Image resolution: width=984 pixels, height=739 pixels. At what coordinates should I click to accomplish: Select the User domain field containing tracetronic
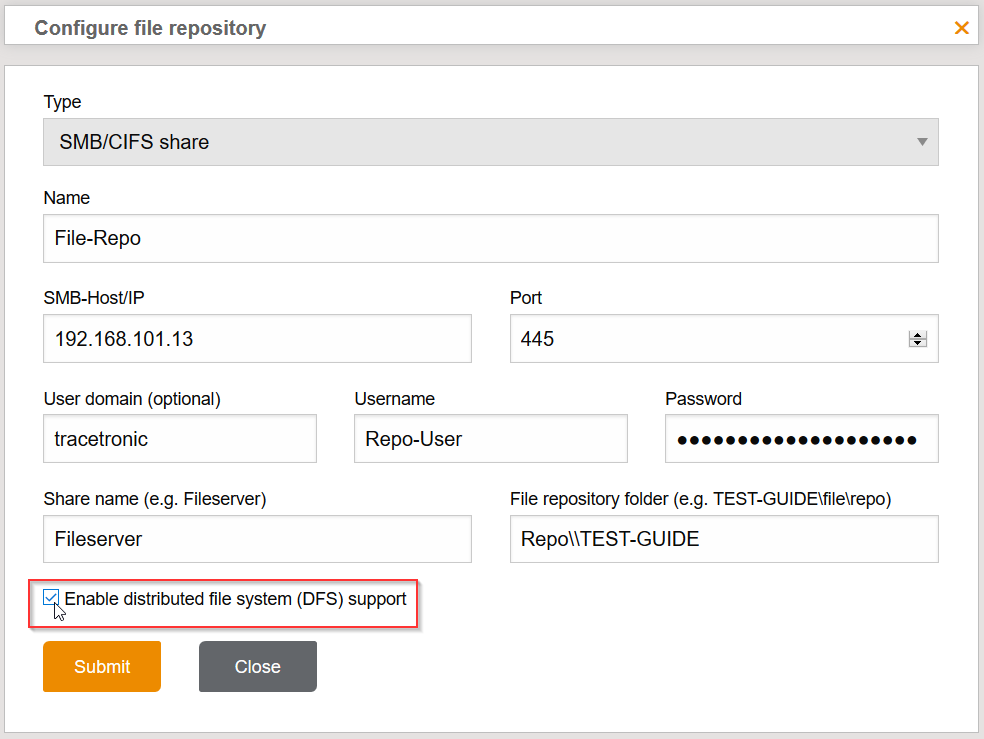[x=179, y=438]
